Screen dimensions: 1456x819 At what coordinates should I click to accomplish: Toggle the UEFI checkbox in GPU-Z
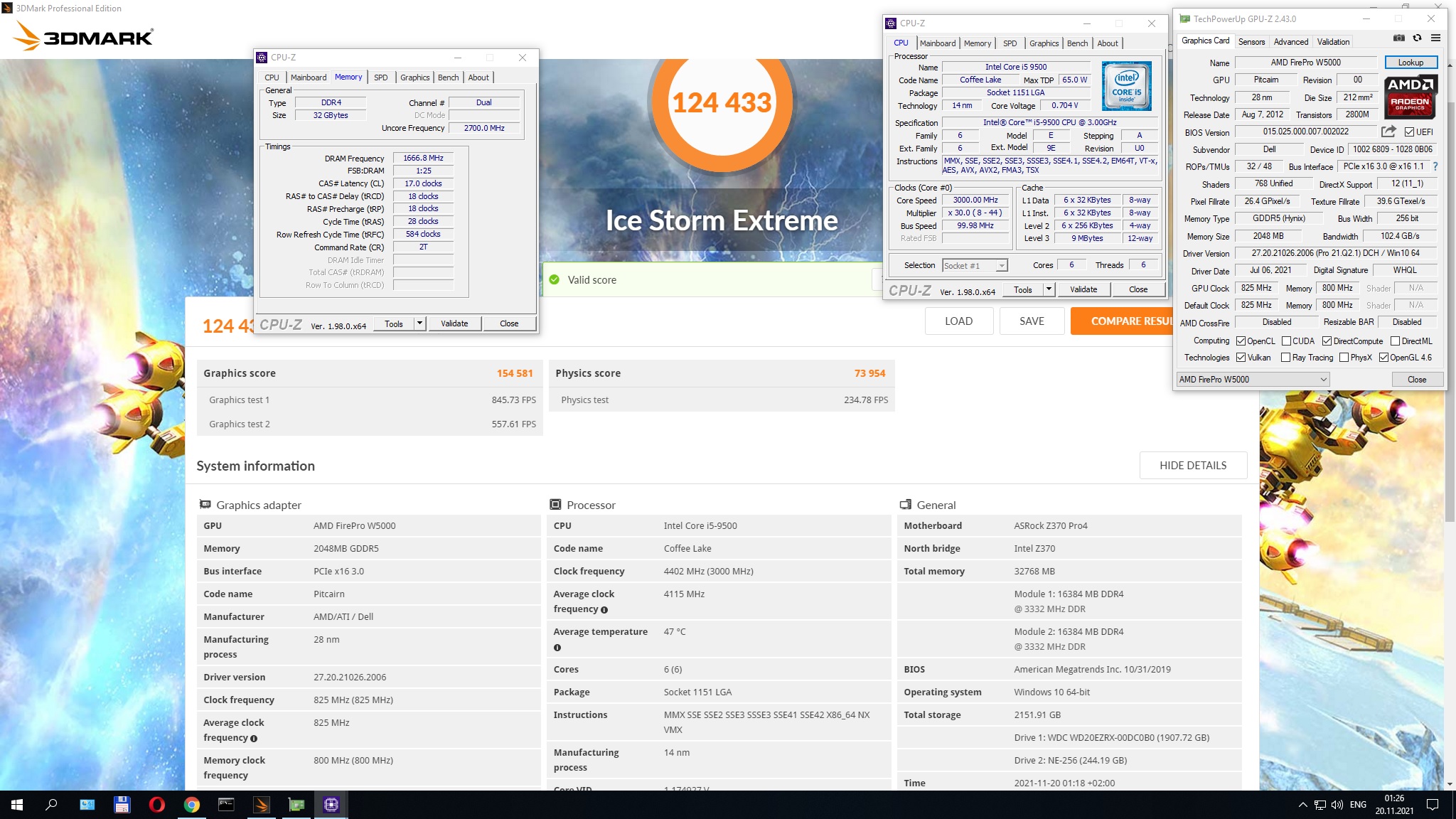pos(1409,132)
